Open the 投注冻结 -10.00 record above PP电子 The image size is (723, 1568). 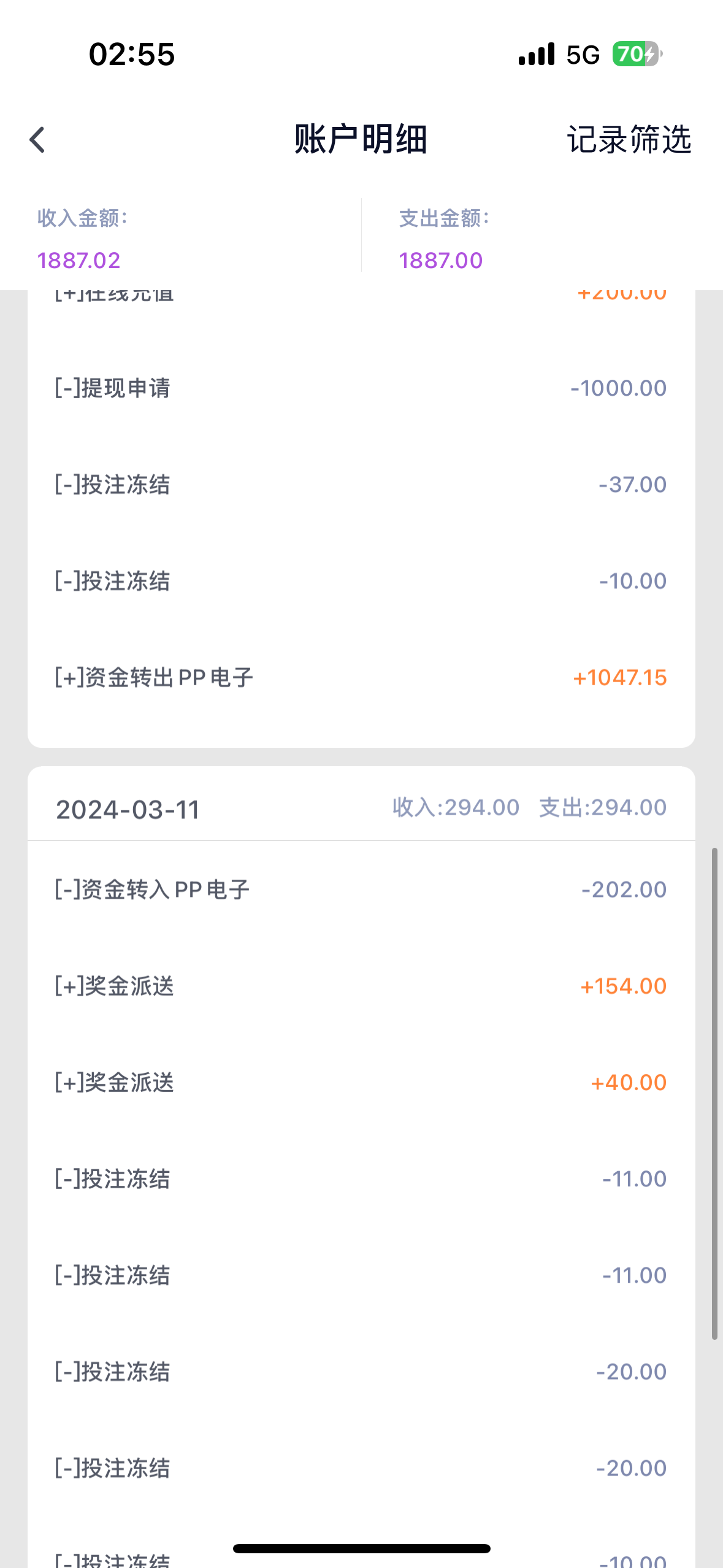tap(361, 581)
